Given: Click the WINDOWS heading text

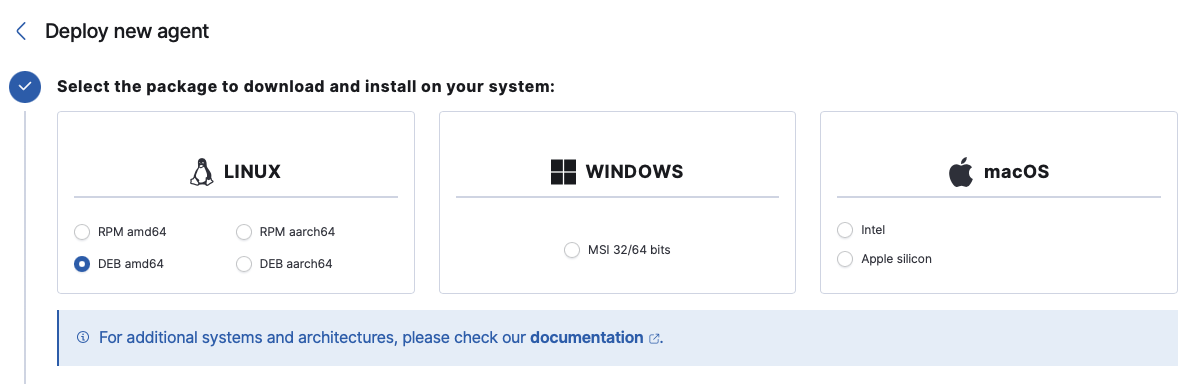Looking at the screenshot, I should click(x=634, y=172).
